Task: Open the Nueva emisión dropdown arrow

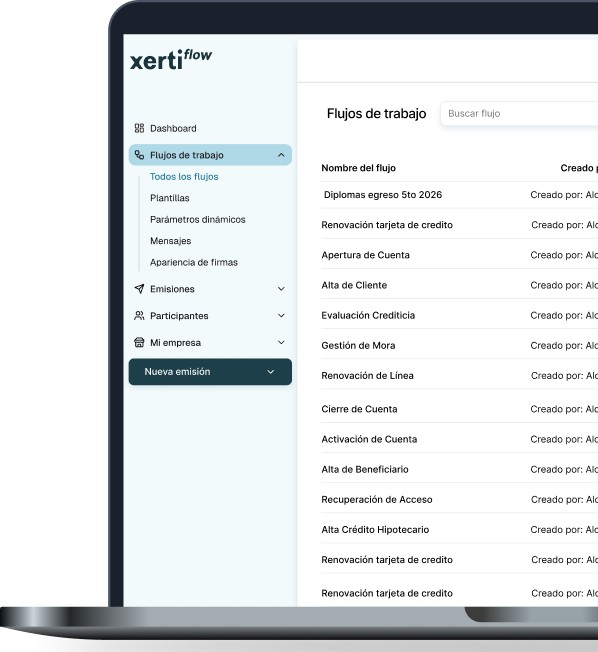Action: 270,372
